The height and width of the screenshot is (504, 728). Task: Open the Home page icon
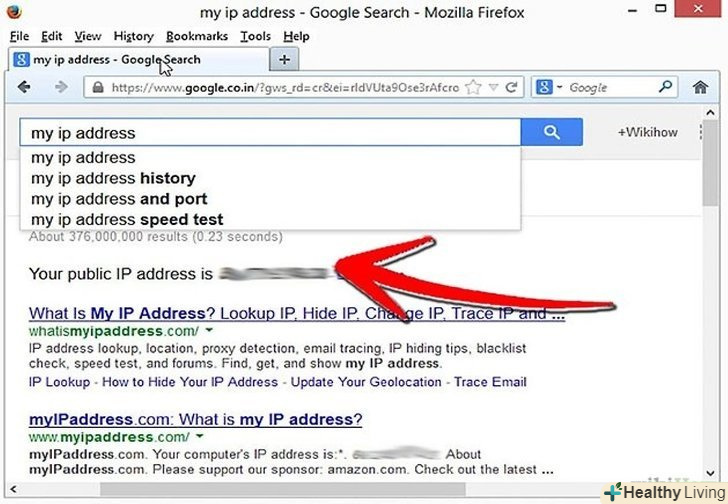point(701,87)
